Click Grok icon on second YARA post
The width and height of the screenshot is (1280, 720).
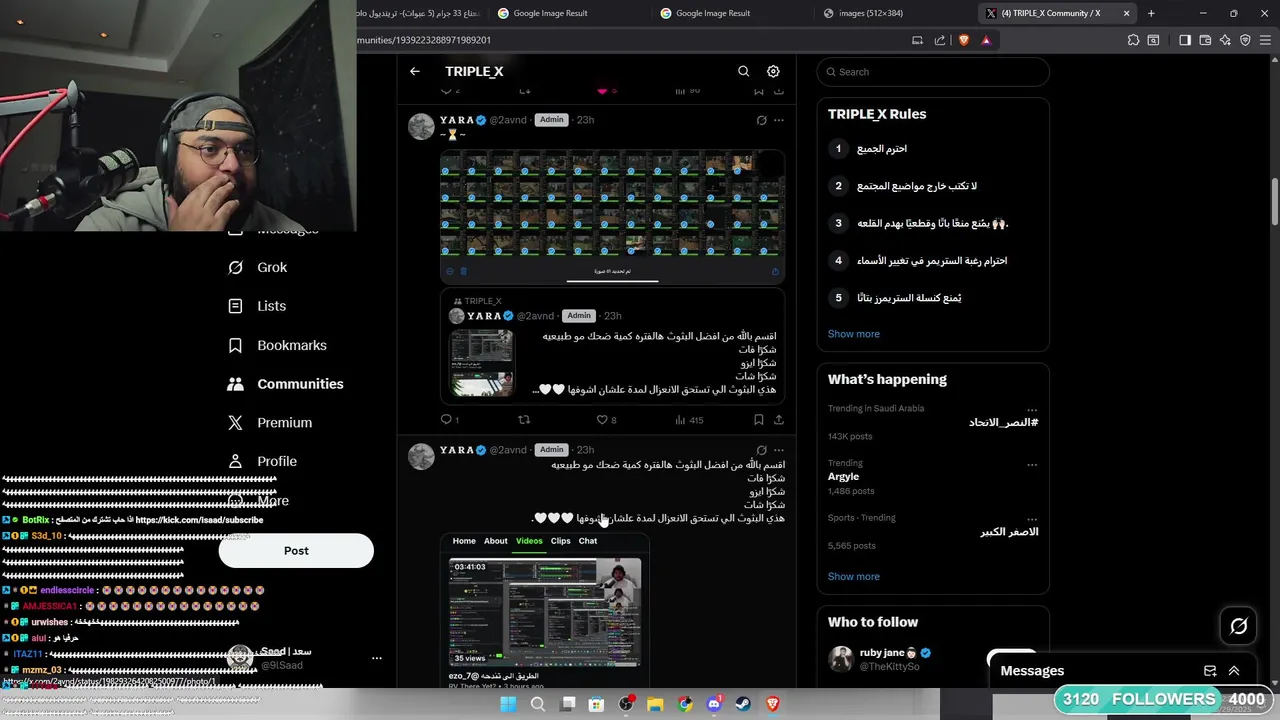click(761, 450)
